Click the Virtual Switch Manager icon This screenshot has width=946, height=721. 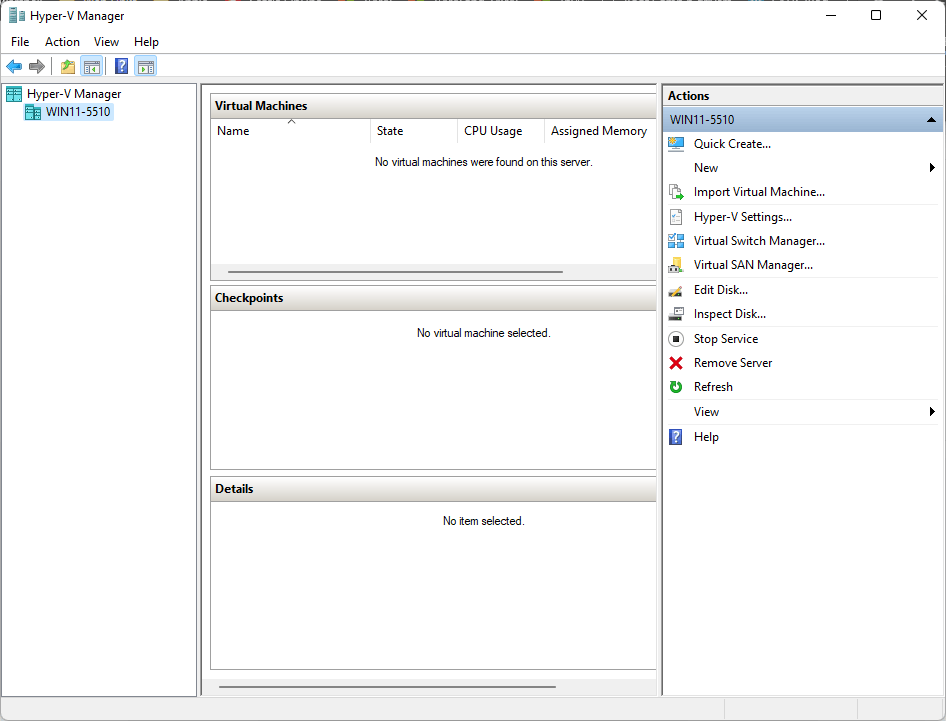click(x=676, y=241)
